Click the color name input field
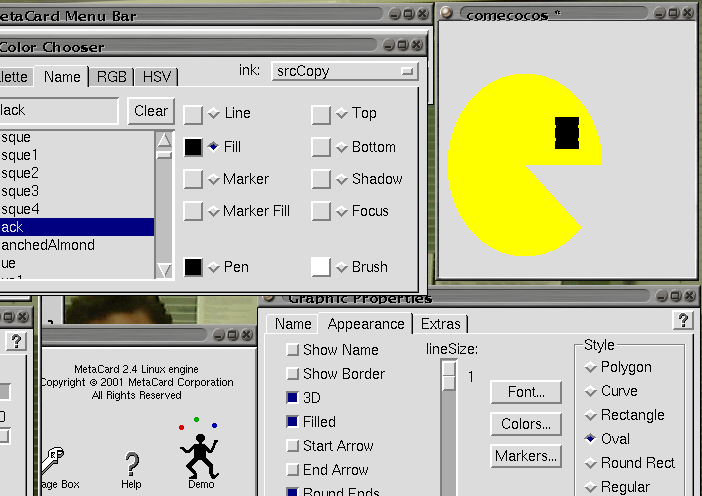 point(59,111)
